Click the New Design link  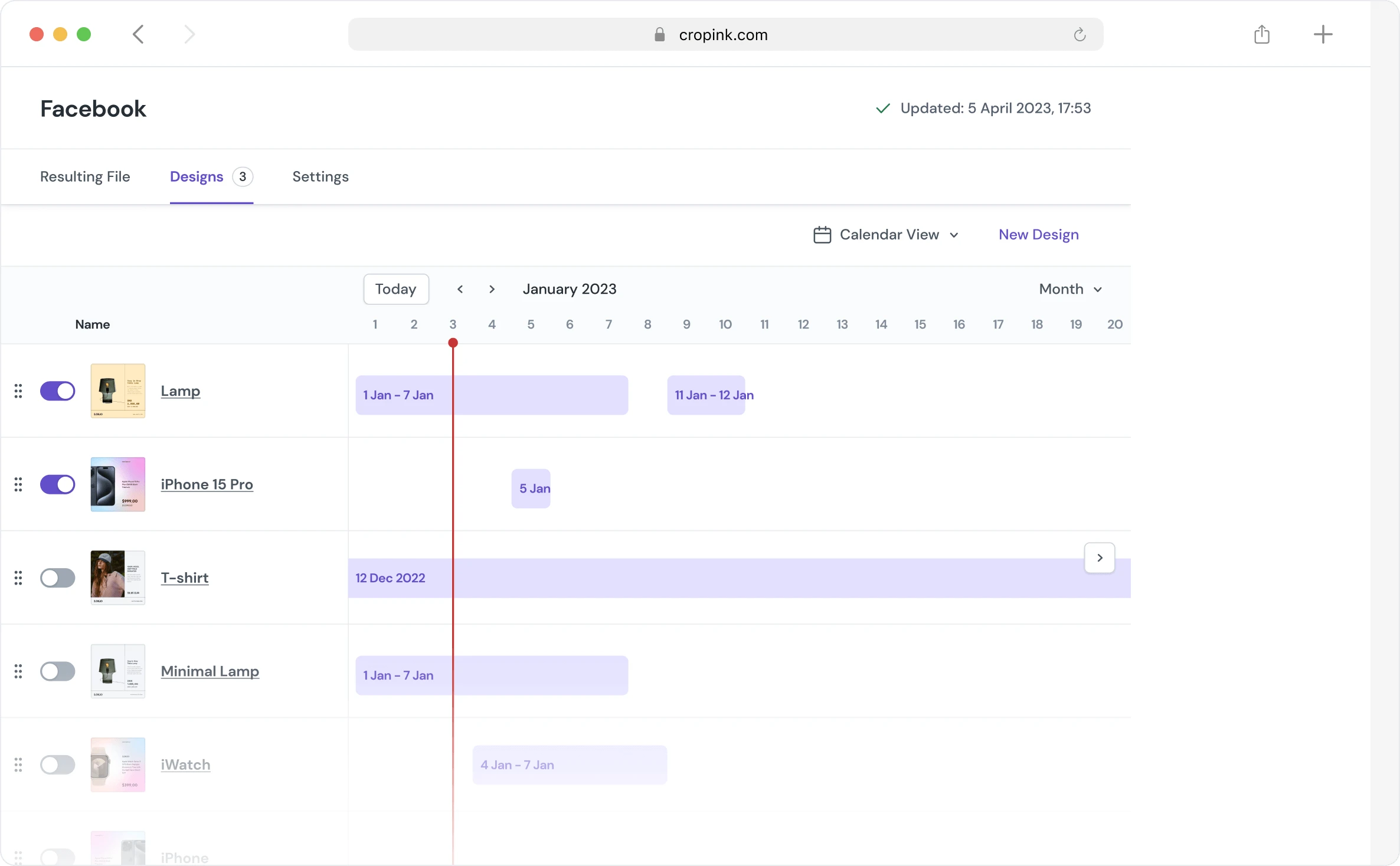[1038, 235]
